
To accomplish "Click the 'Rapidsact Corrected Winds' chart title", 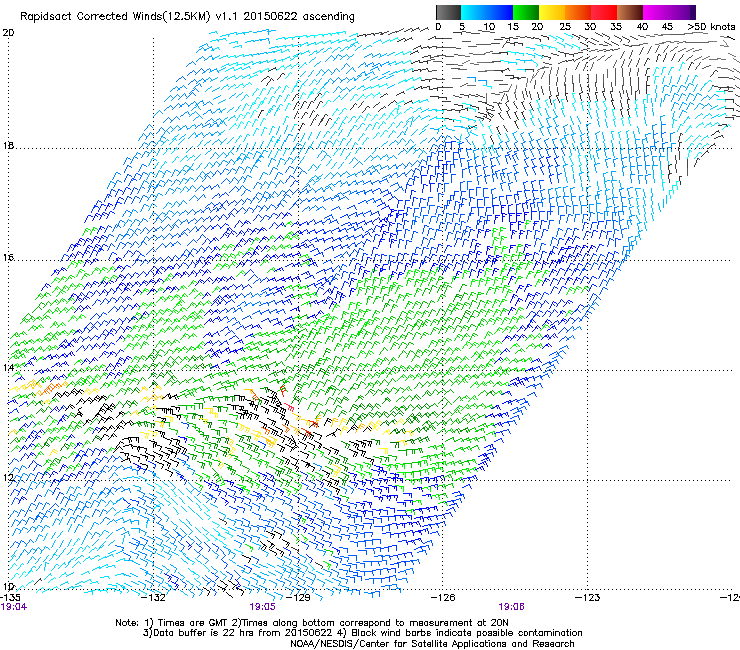I will pyautogui.click(x=187, y=16).
